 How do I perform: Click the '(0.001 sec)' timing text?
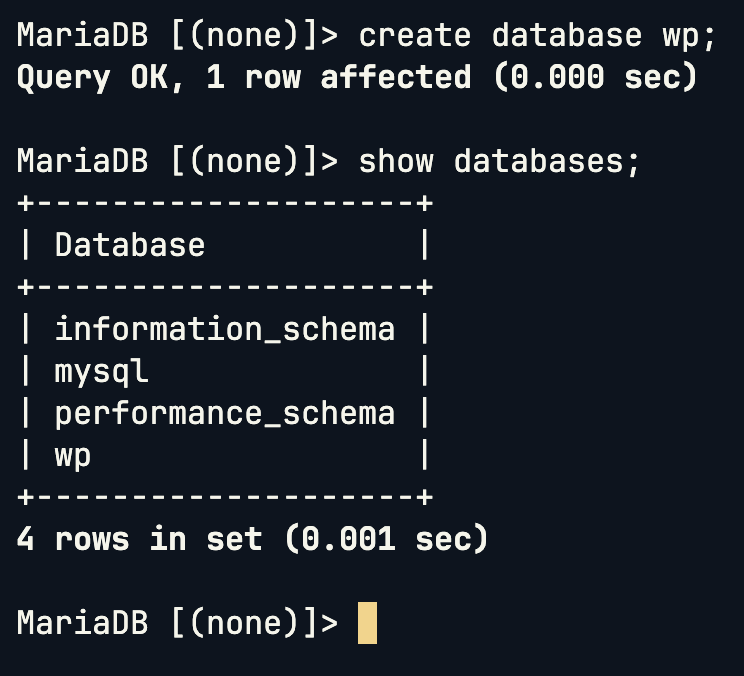click(386, 539)
